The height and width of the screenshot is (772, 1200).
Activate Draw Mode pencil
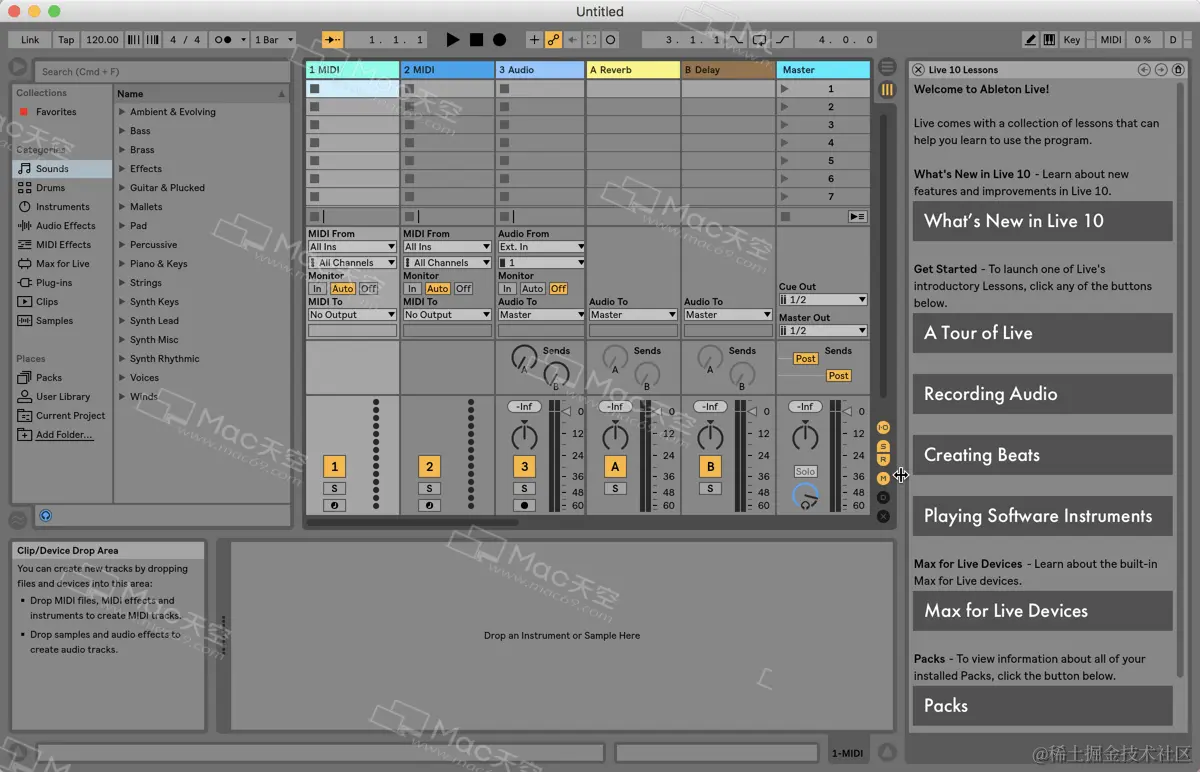[x=1031, y=40]
